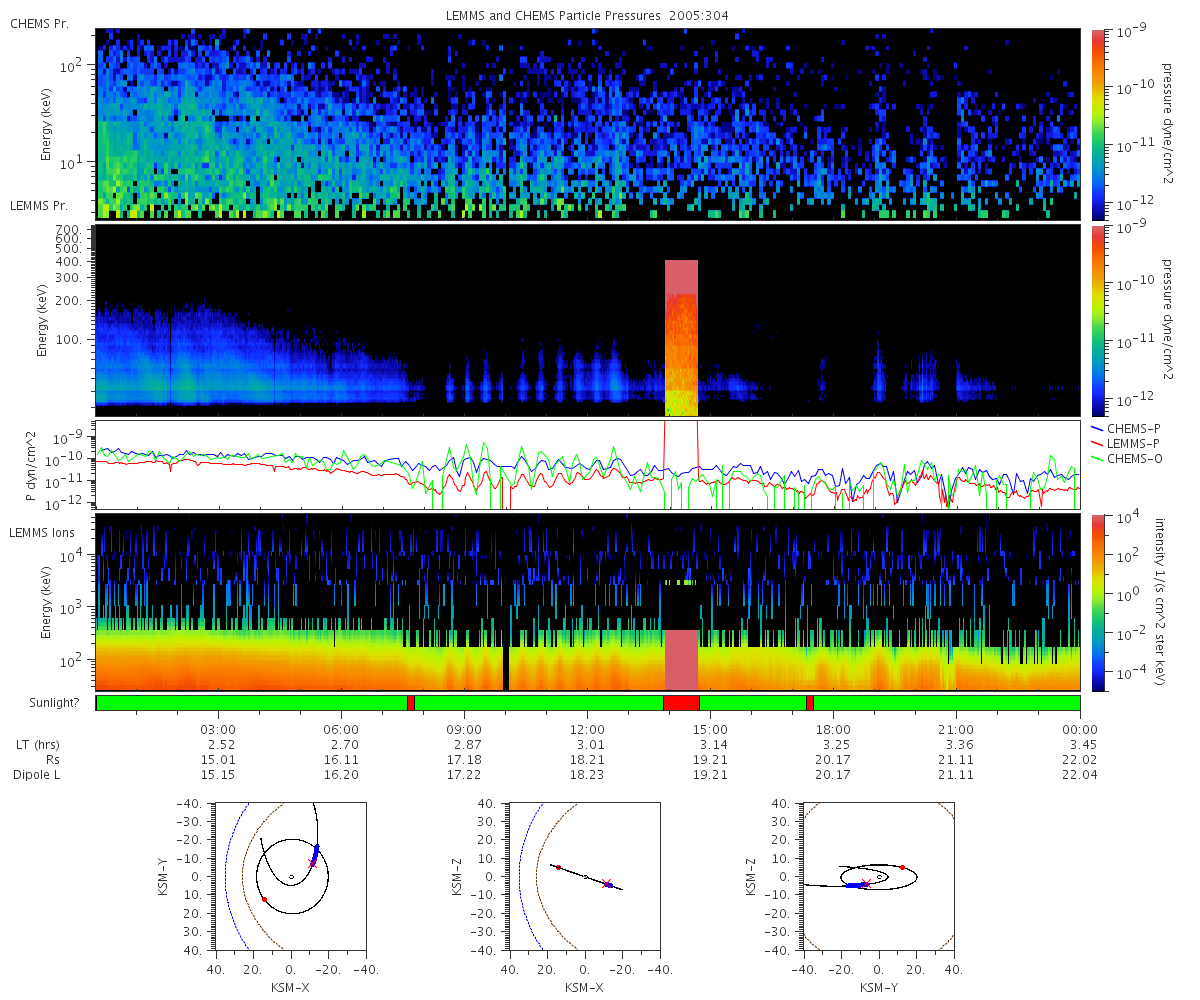Viewport: 1200px width, 1000px height.
Task: Click the Rs value 17.18
Action: tap(464, 760)
